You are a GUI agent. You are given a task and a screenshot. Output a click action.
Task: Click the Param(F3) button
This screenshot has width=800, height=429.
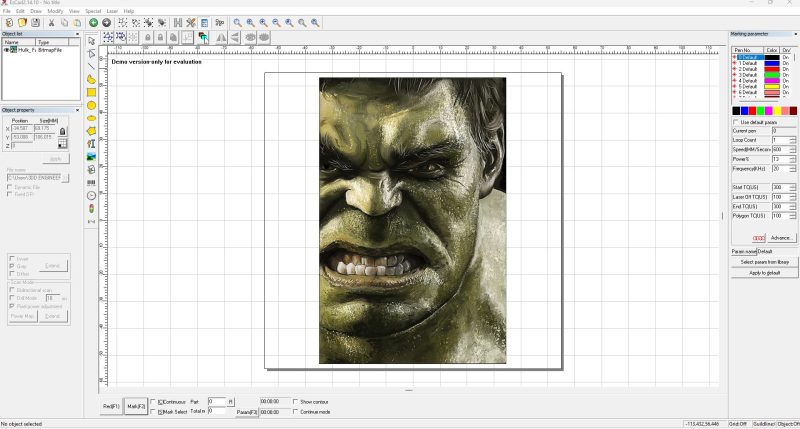(247, 412)
